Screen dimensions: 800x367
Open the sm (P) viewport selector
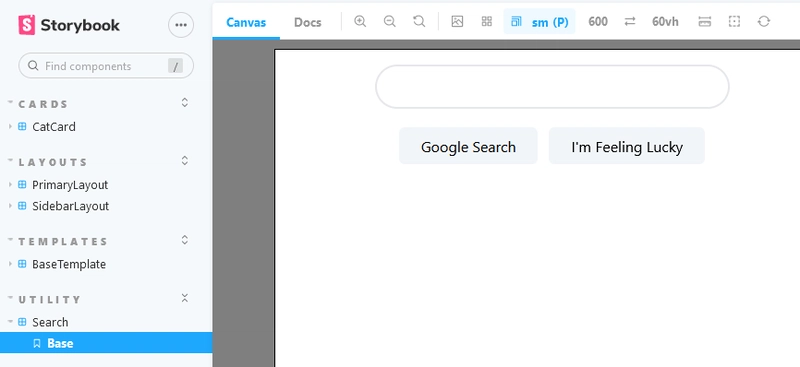point(539,21)
